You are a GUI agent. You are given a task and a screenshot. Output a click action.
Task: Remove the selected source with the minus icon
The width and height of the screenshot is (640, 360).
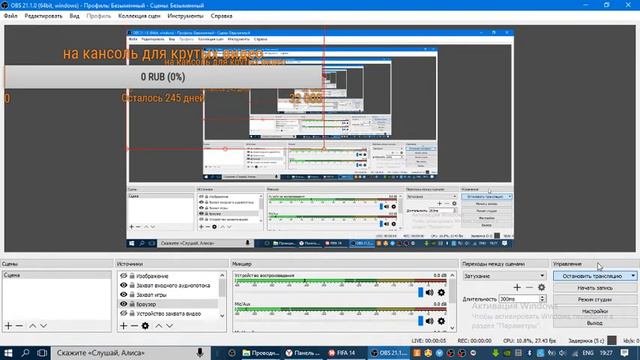(x=134, y=326)
